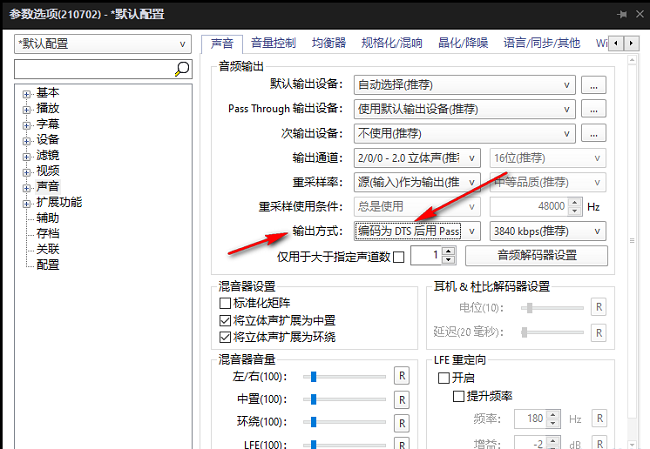The image size is (650, 449).
Task: Click the settings search input field
Action: [93, 69]
